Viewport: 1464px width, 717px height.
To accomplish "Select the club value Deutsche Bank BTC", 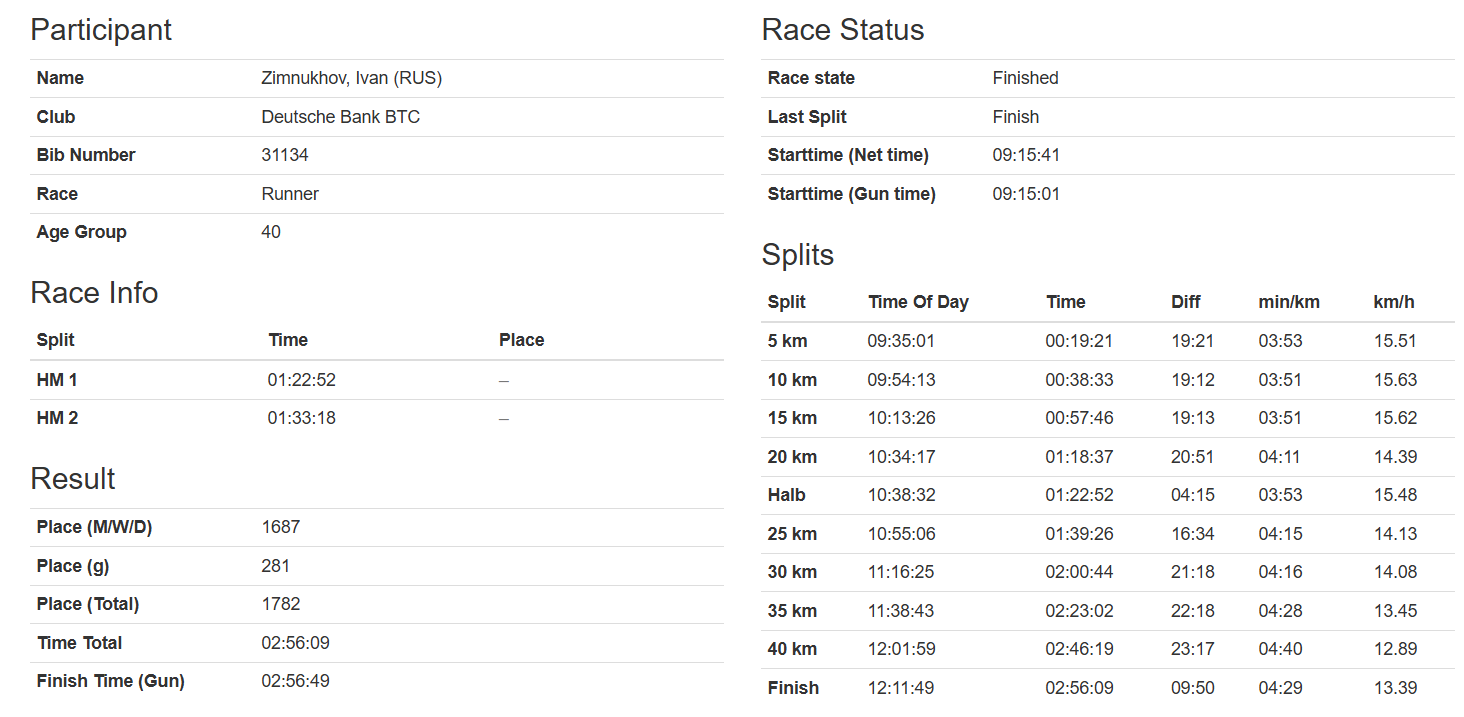I will coord(340,117).
